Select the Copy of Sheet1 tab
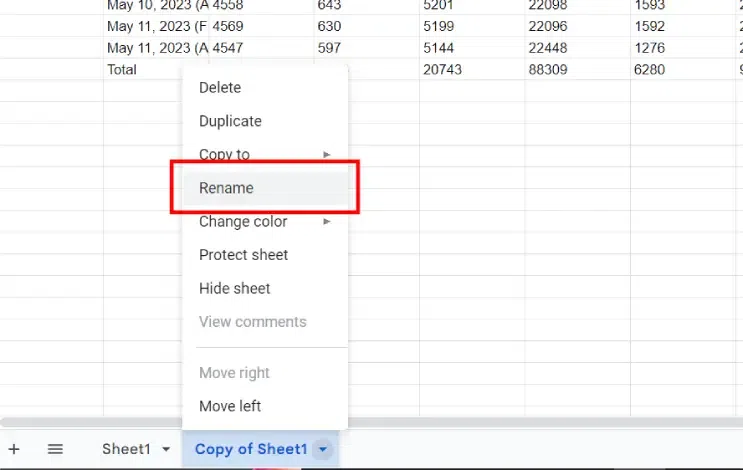Viewport: 743px width, 470px height. [x=251, y=449]
